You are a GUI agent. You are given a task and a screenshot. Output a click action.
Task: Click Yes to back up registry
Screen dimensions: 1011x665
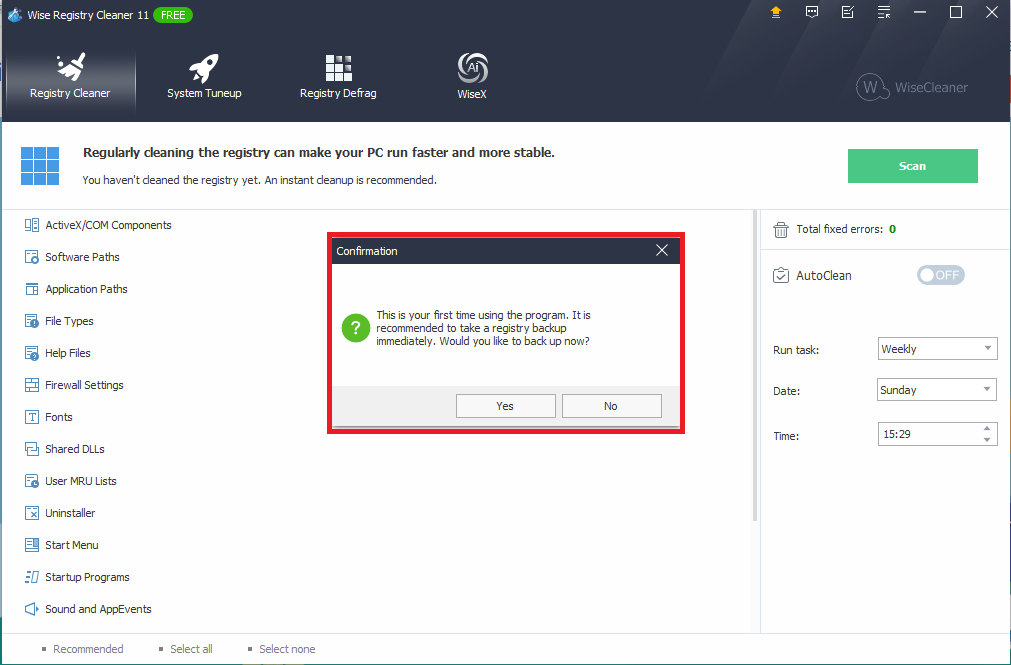tap(506, 406)
